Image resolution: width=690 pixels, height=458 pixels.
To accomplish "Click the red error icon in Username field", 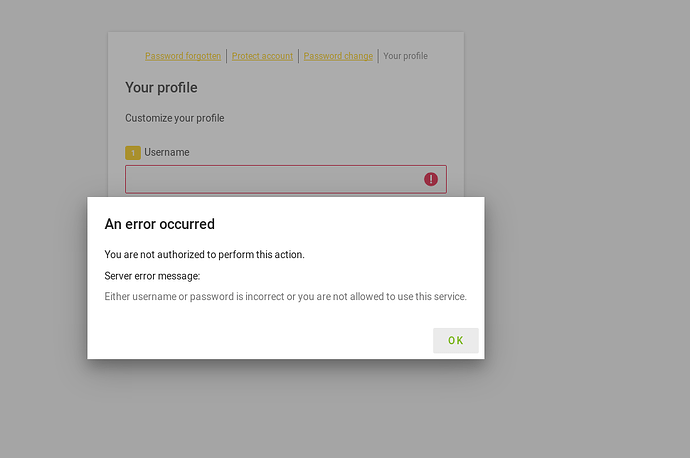I will [x=431, y=179].
